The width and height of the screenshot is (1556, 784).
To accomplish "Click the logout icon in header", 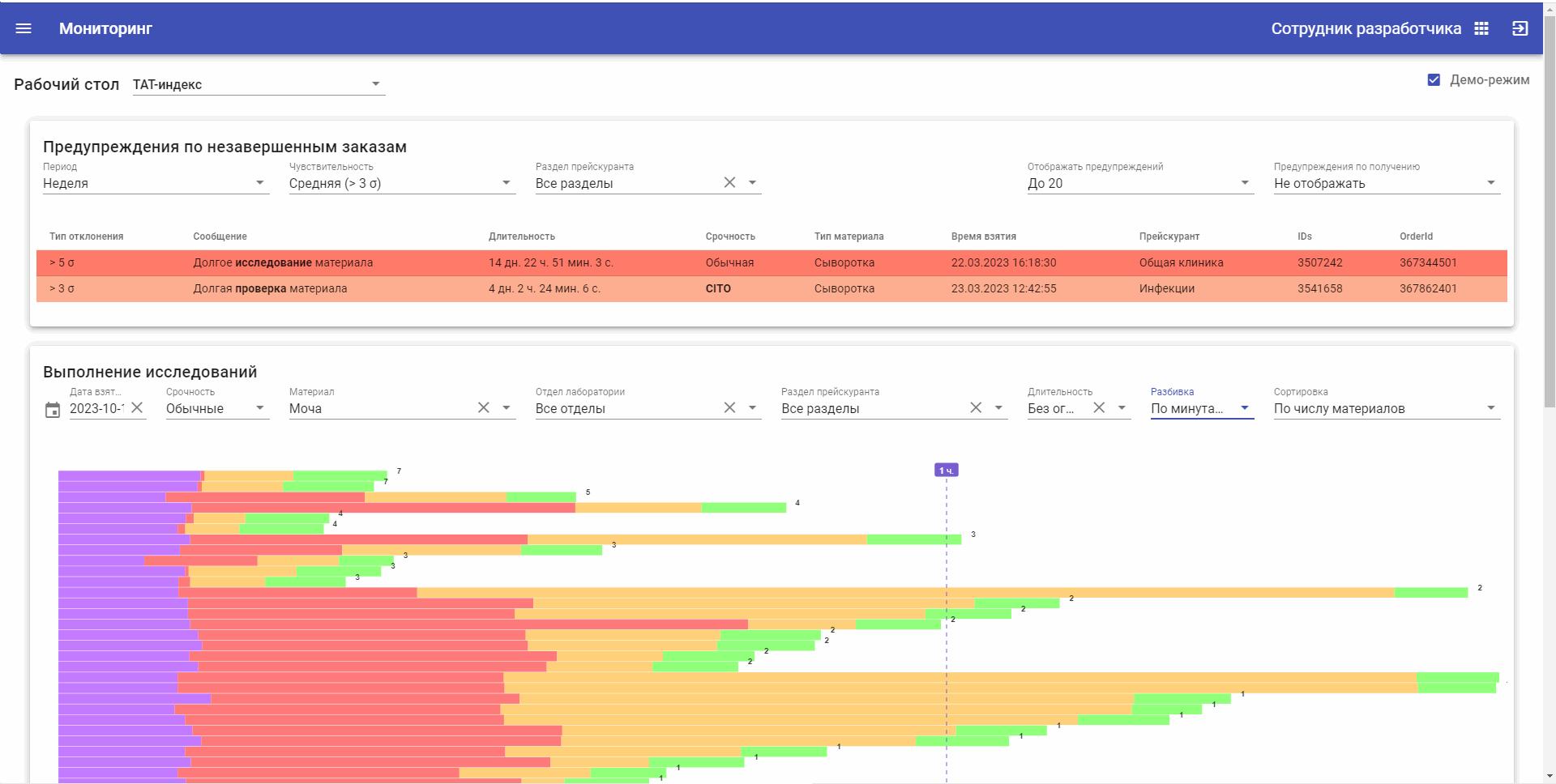I will click(1520, 28).
